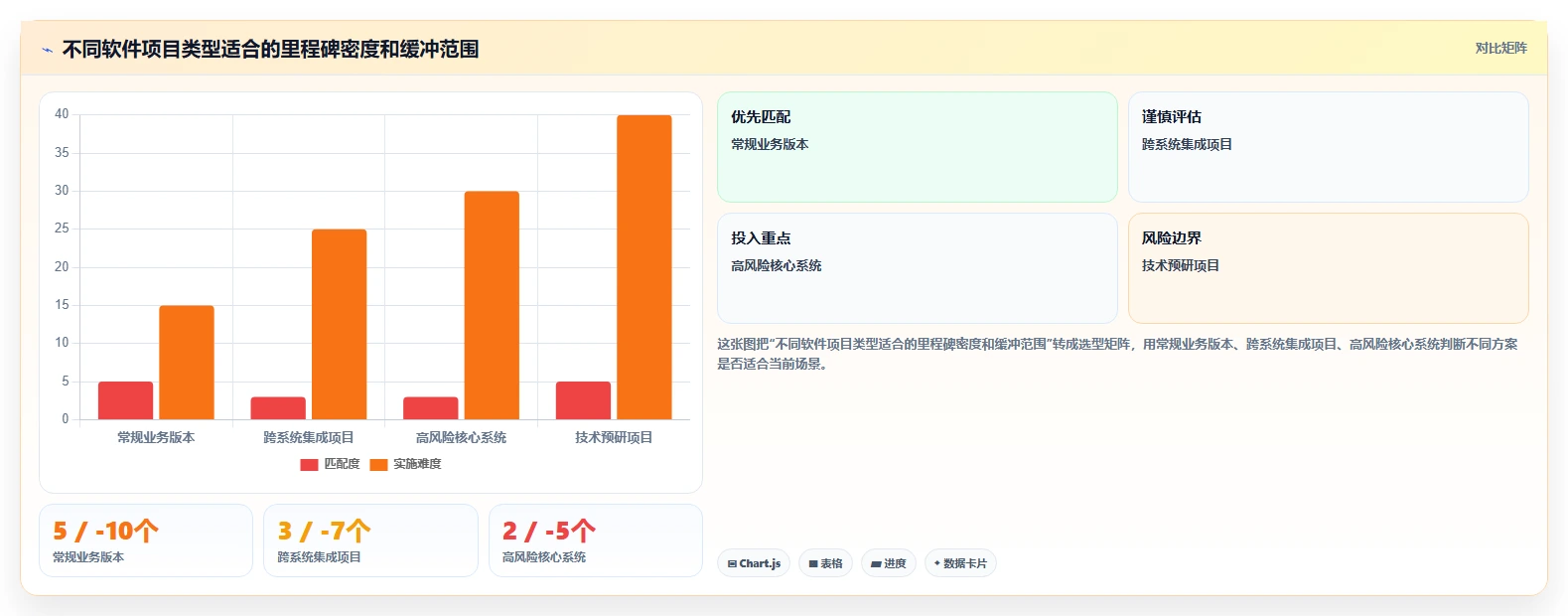1568x616 pixels.
Task: Click 跨系统集成项目 caption under 3 / -7个
Action: click(319, 557)
